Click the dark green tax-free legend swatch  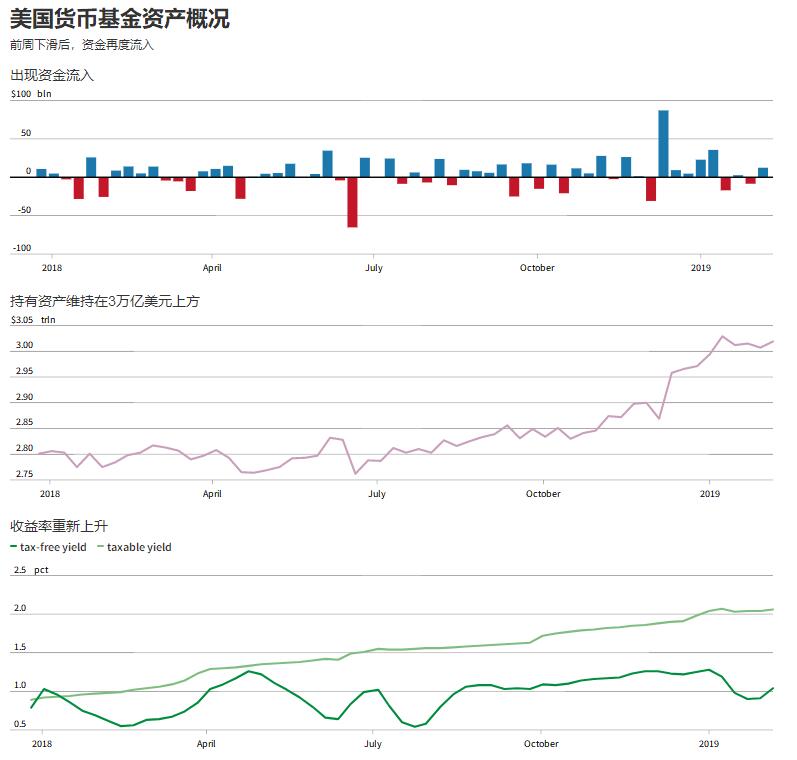14,547
